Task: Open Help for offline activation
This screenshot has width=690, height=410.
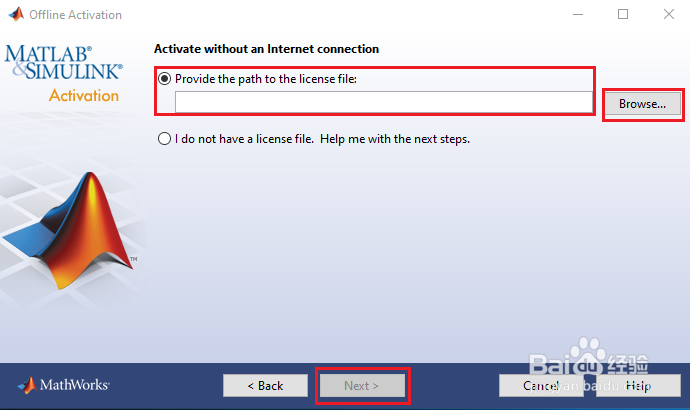Action: (x=637, y=385)
